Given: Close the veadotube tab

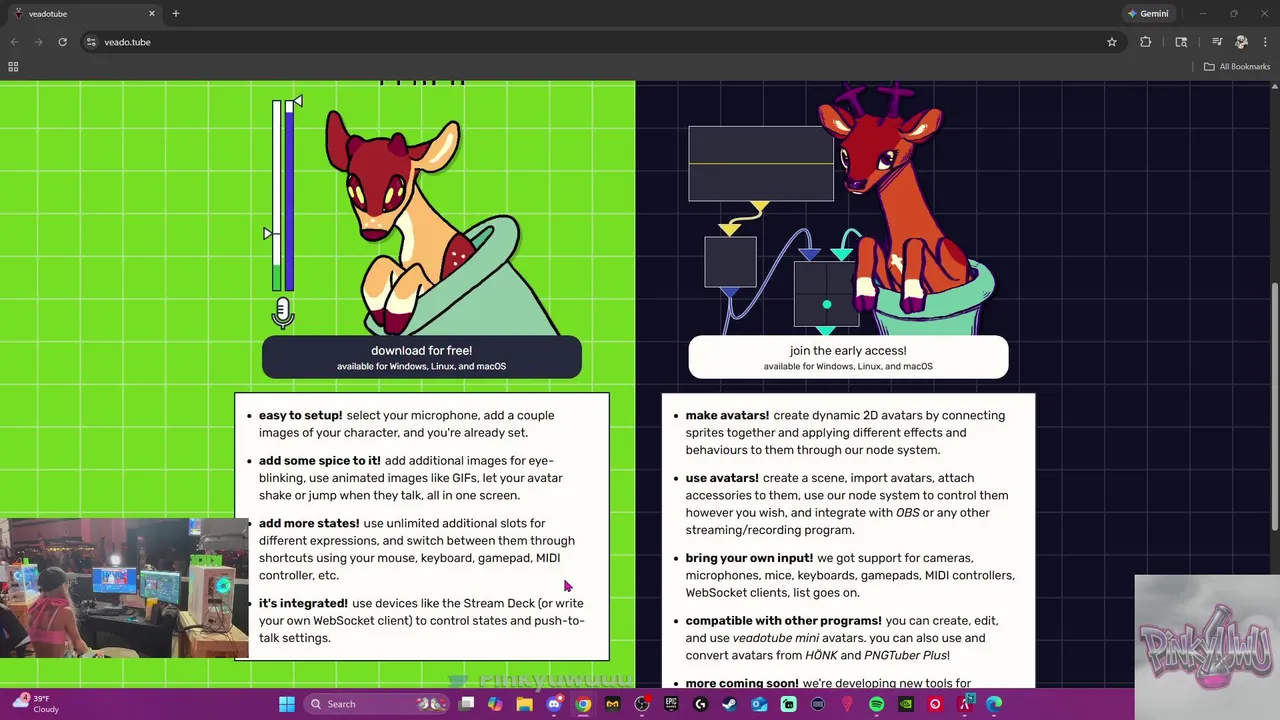Looking at the screenshot, I should [x=152, y=14].
